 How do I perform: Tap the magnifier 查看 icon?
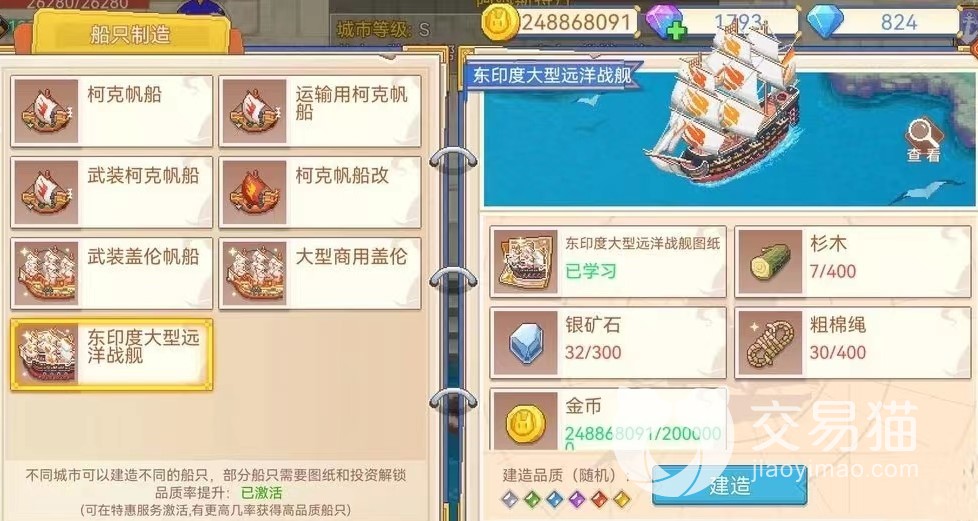pos(924,140)
